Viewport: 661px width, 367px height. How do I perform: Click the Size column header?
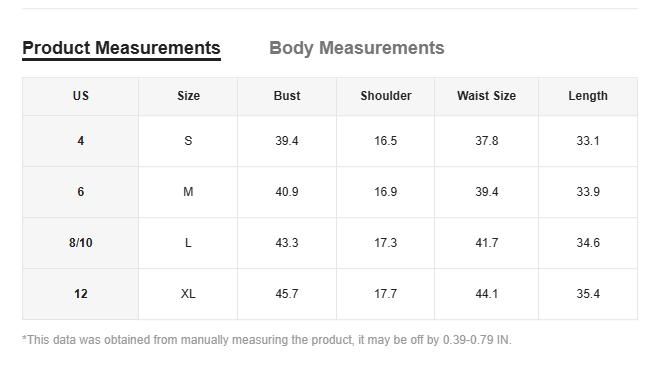(x=188, y=96)
